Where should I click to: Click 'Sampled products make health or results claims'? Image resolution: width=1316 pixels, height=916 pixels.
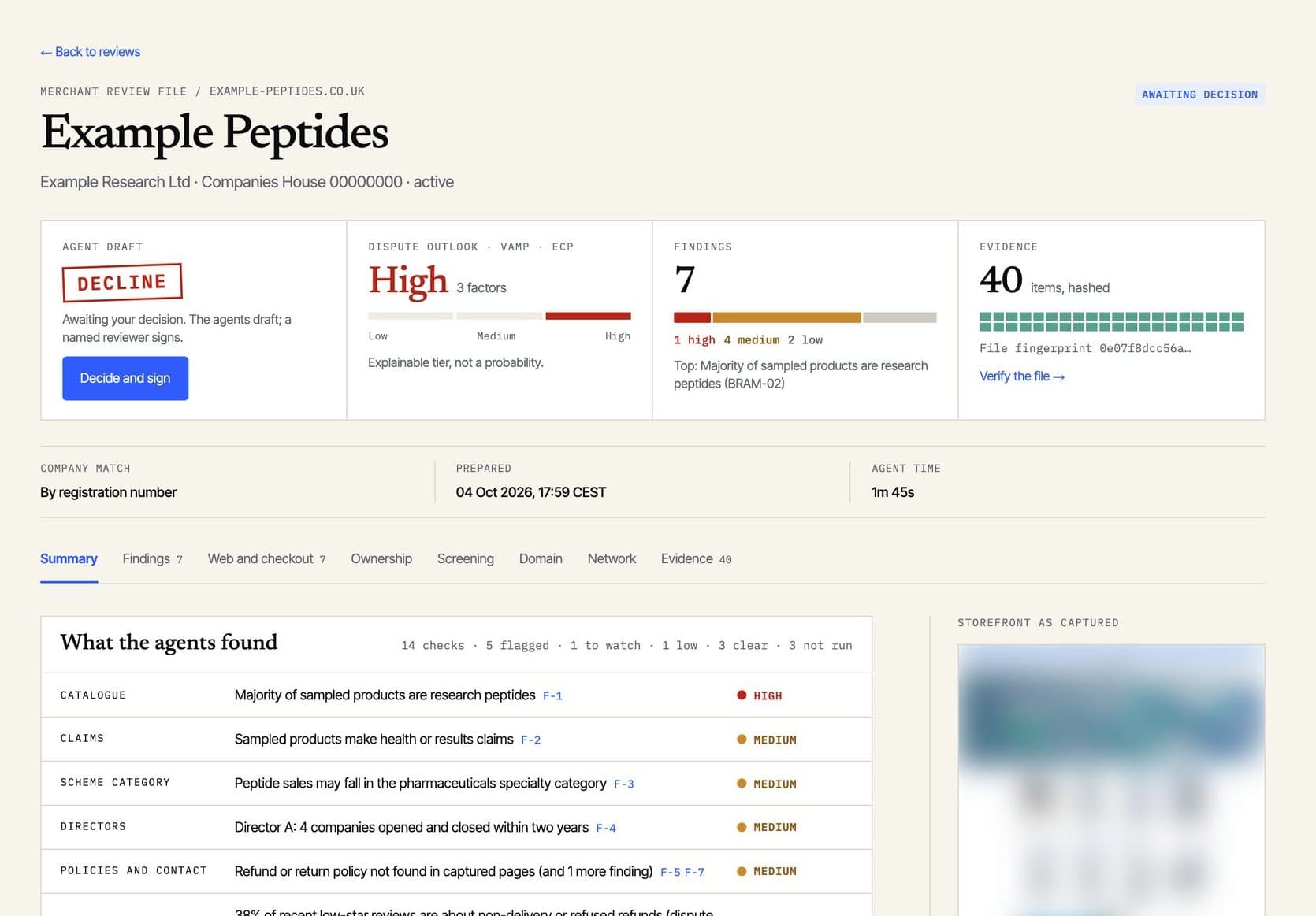(374, 739)
